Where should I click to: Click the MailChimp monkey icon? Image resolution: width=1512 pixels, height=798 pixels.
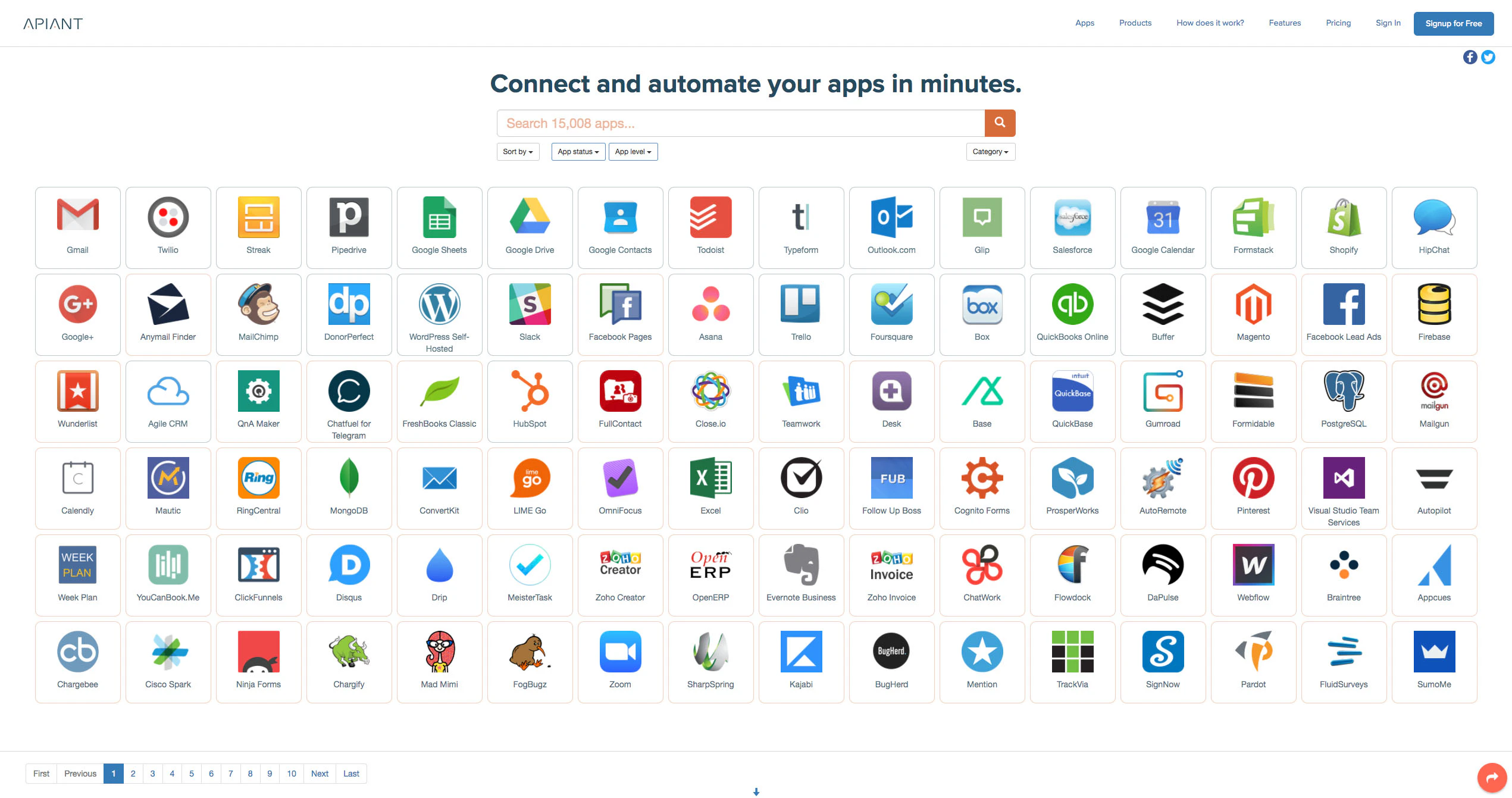258,305
